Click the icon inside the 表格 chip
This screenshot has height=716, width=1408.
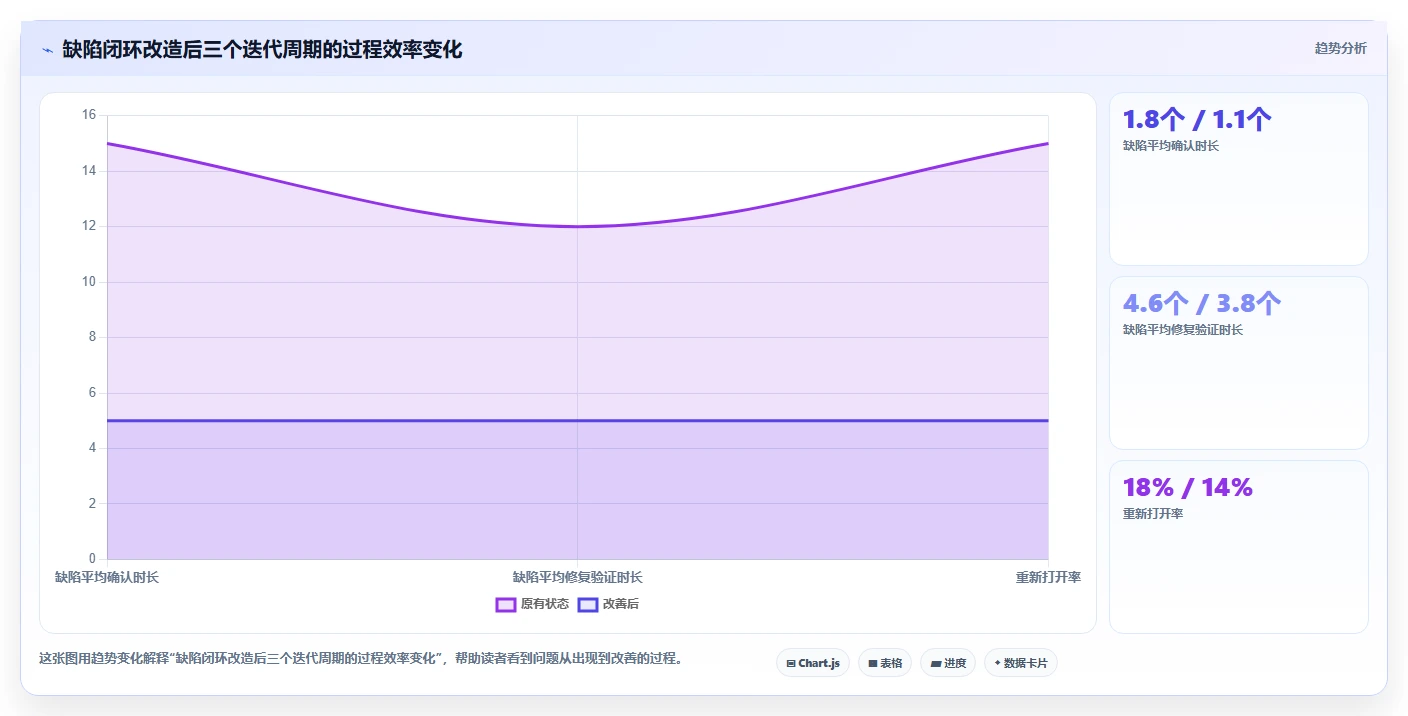click(x=872, y=663)
